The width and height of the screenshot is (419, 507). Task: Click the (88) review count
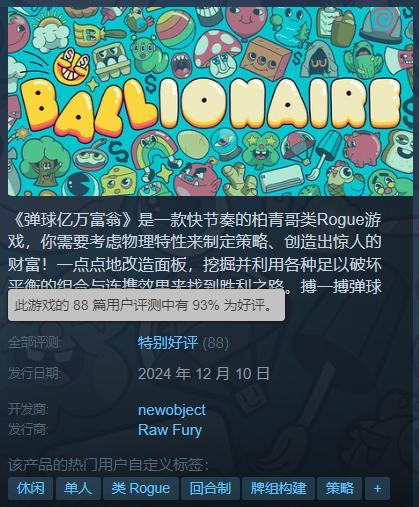215,343
